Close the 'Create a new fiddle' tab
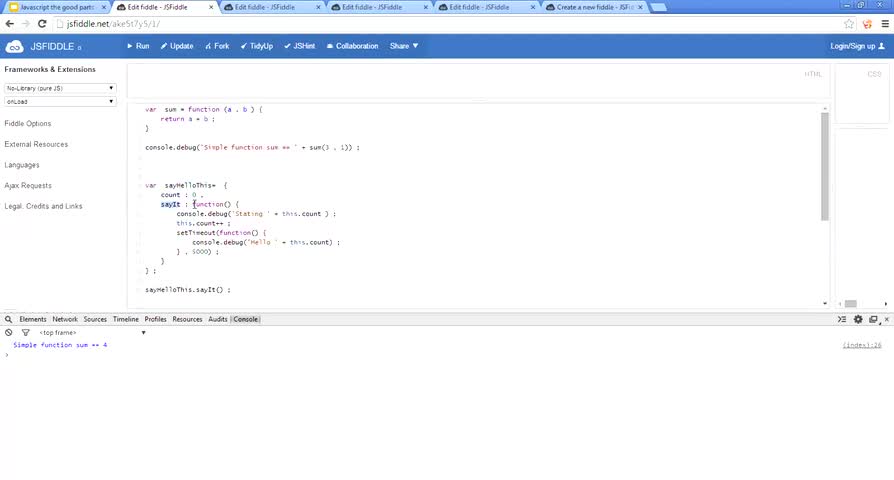 click(640, 7)
